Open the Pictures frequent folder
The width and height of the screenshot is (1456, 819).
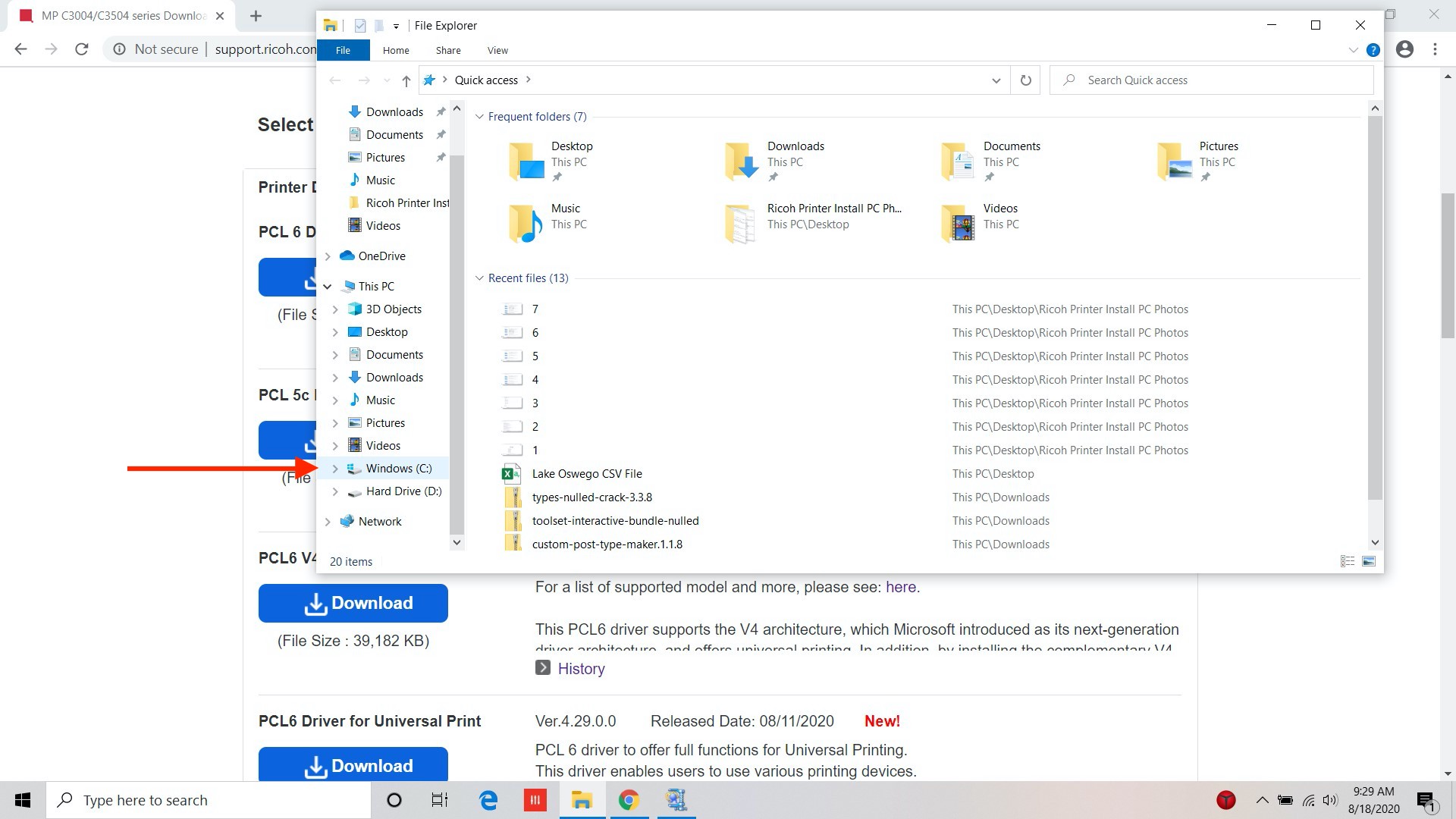[x=1210, y=161]
